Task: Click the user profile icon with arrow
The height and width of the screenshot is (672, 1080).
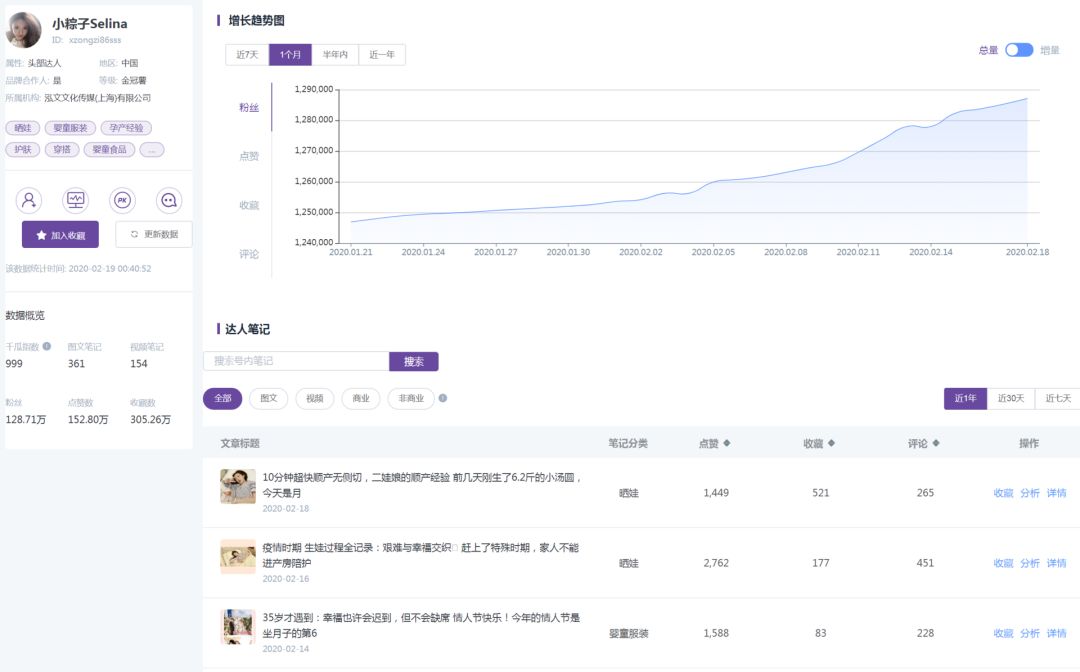Action: coord(29,200)
